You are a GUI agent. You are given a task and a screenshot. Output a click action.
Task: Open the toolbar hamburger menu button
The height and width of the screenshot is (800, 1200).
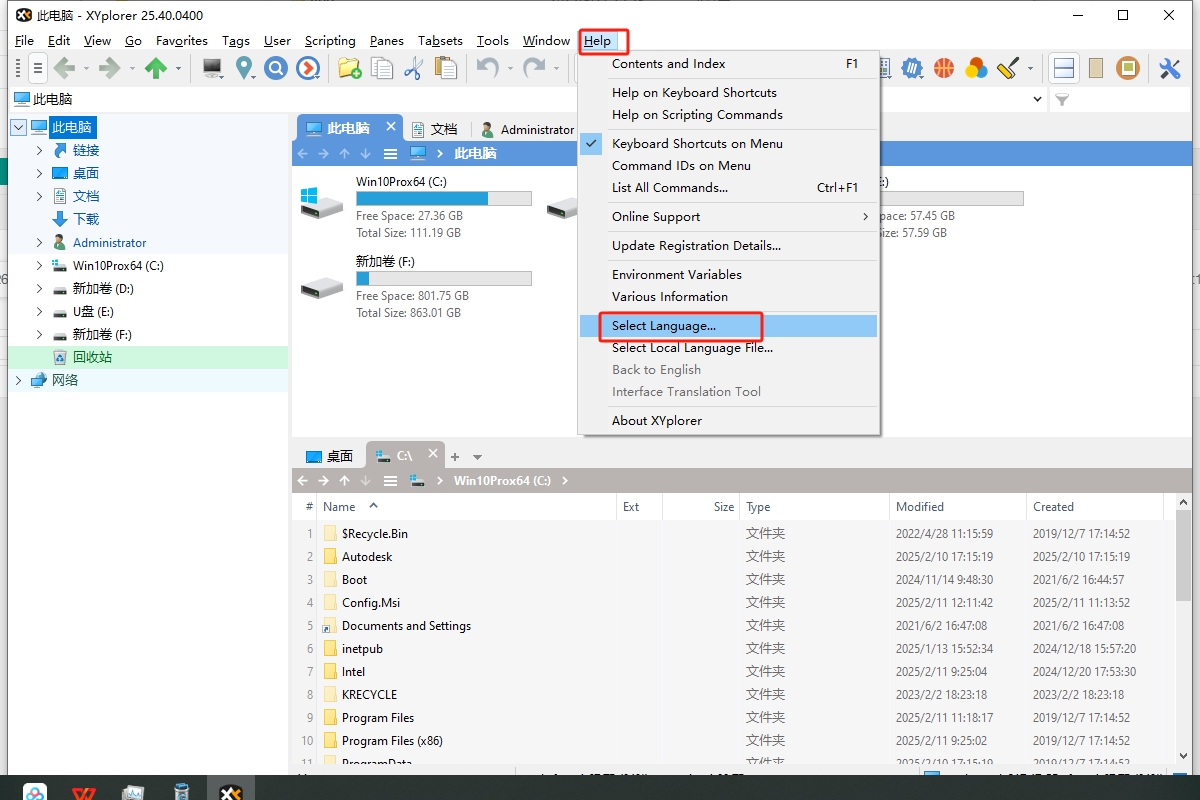37,68
